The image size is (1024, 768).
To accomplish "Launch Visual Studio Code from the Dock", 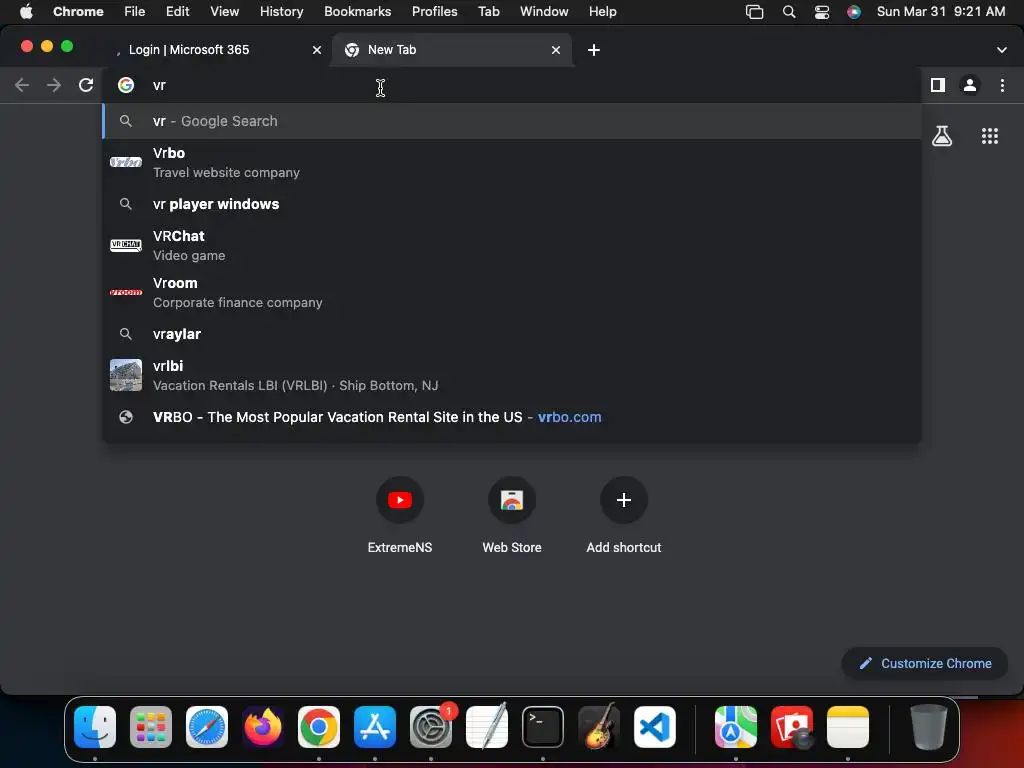I will 654,727.
